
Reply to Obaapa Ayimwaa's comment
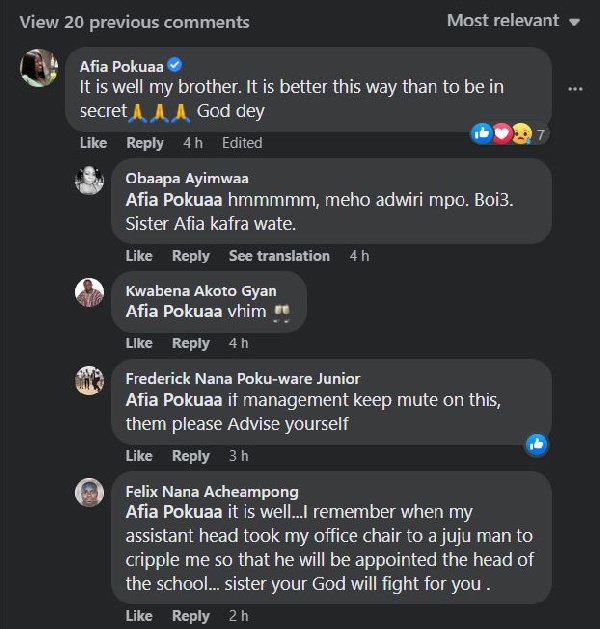point(190,256)
